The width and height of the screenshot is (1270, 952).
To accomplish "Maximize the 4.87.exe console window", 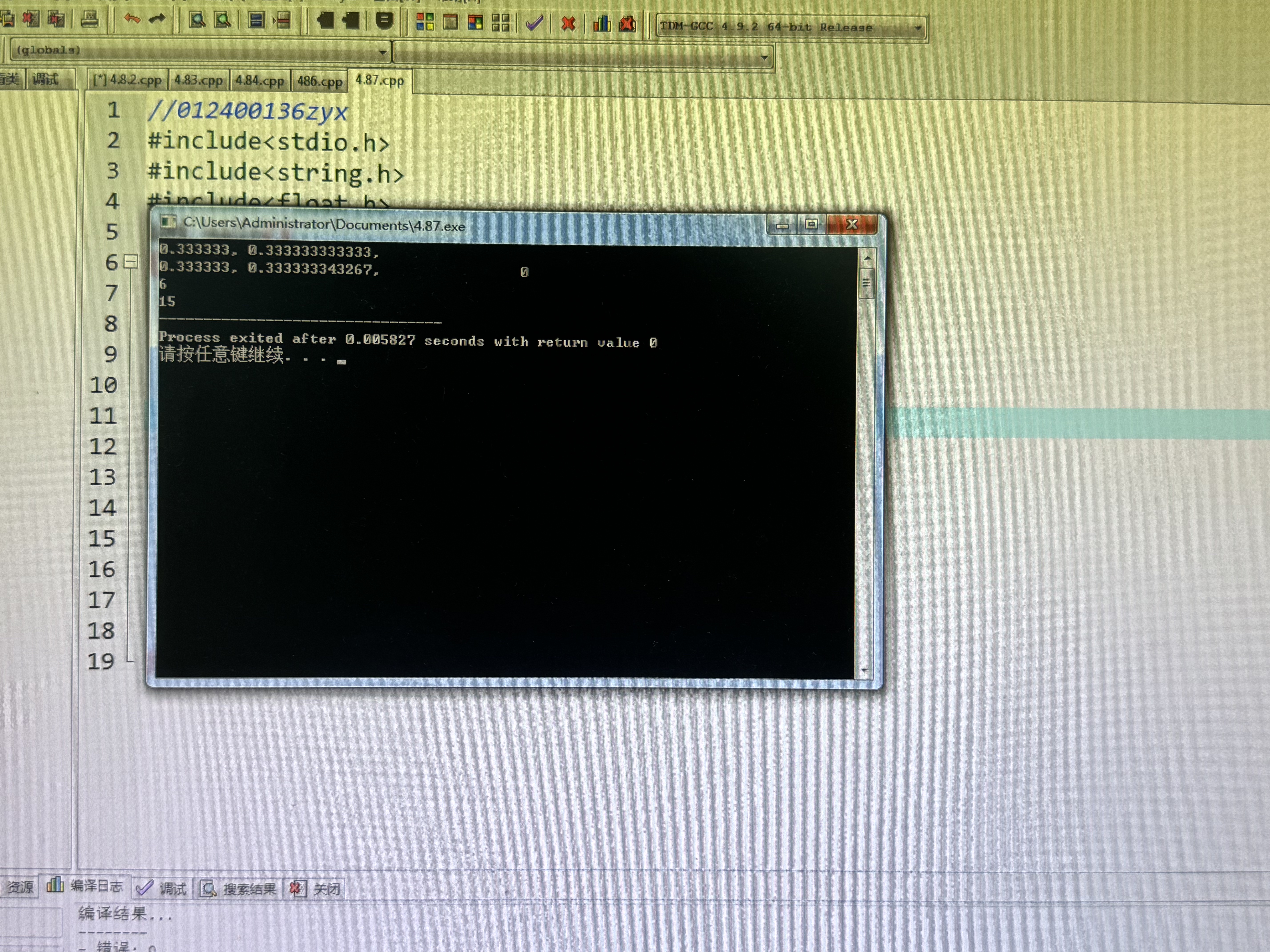I will [811, 224].
